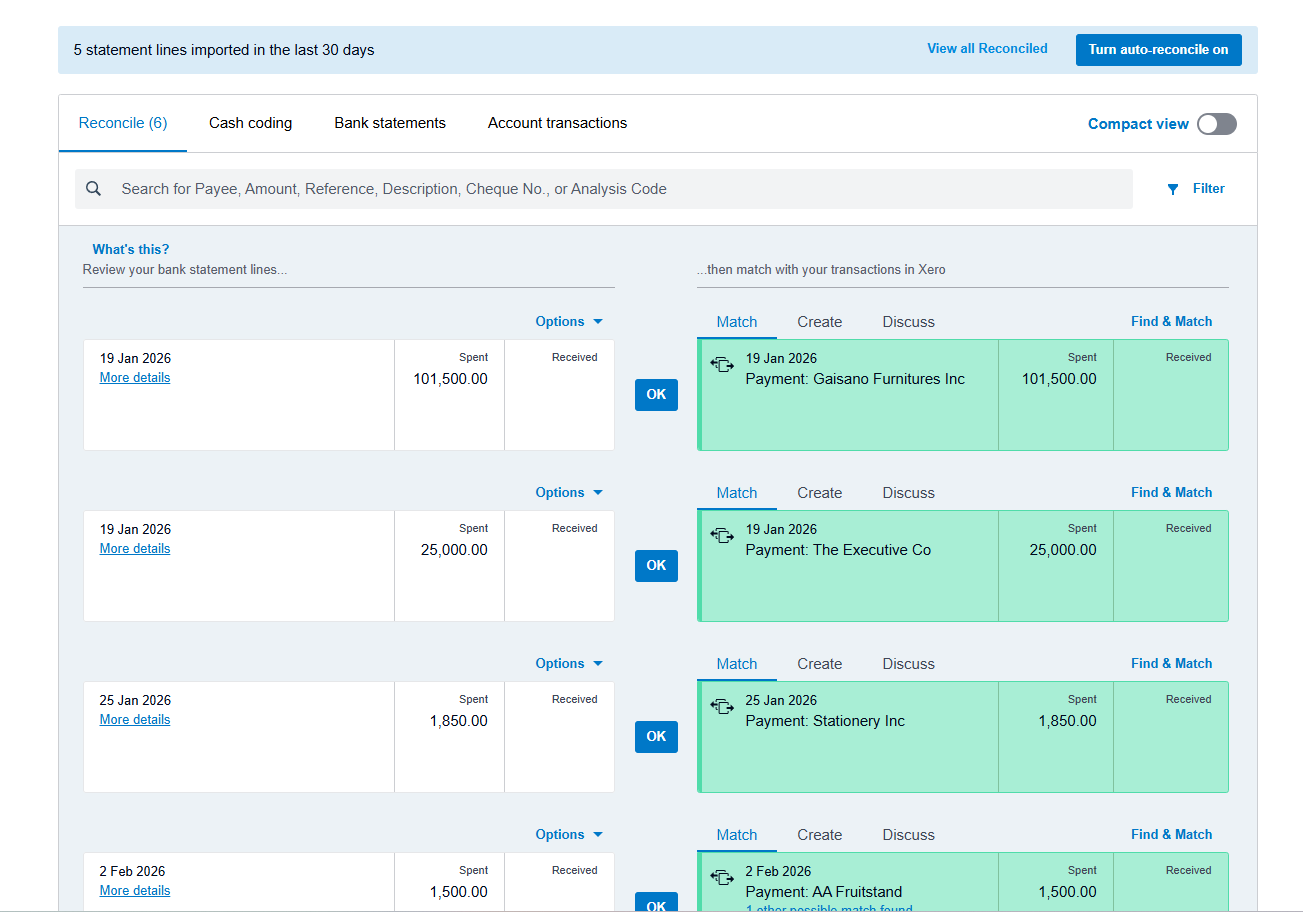This screenshot has height=912, width=1303.
Task: Click the Filter link
Action: [x=1209, y=189]
